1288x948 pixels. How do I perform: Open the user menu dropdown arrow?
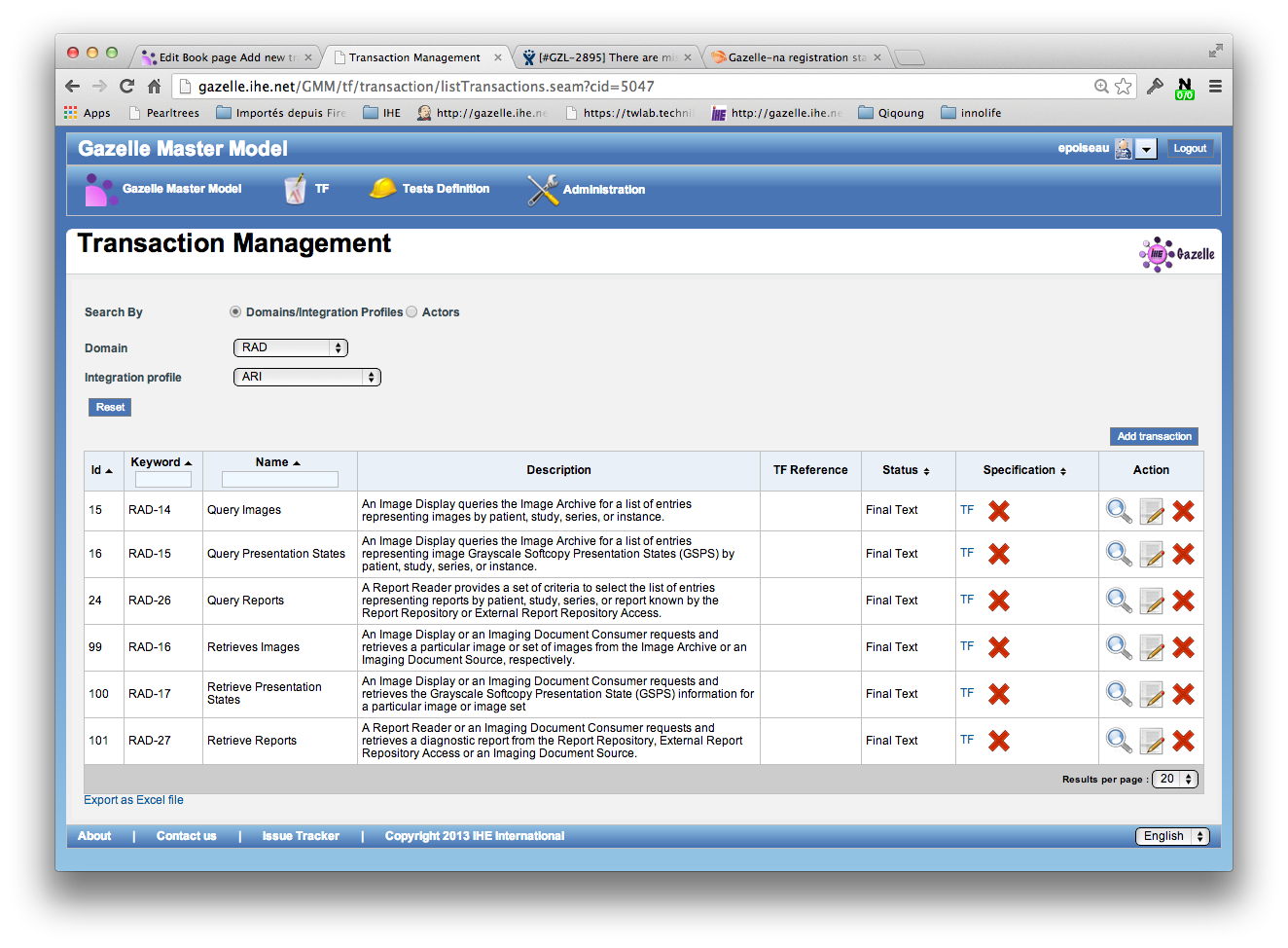(x=1147, y=149)
